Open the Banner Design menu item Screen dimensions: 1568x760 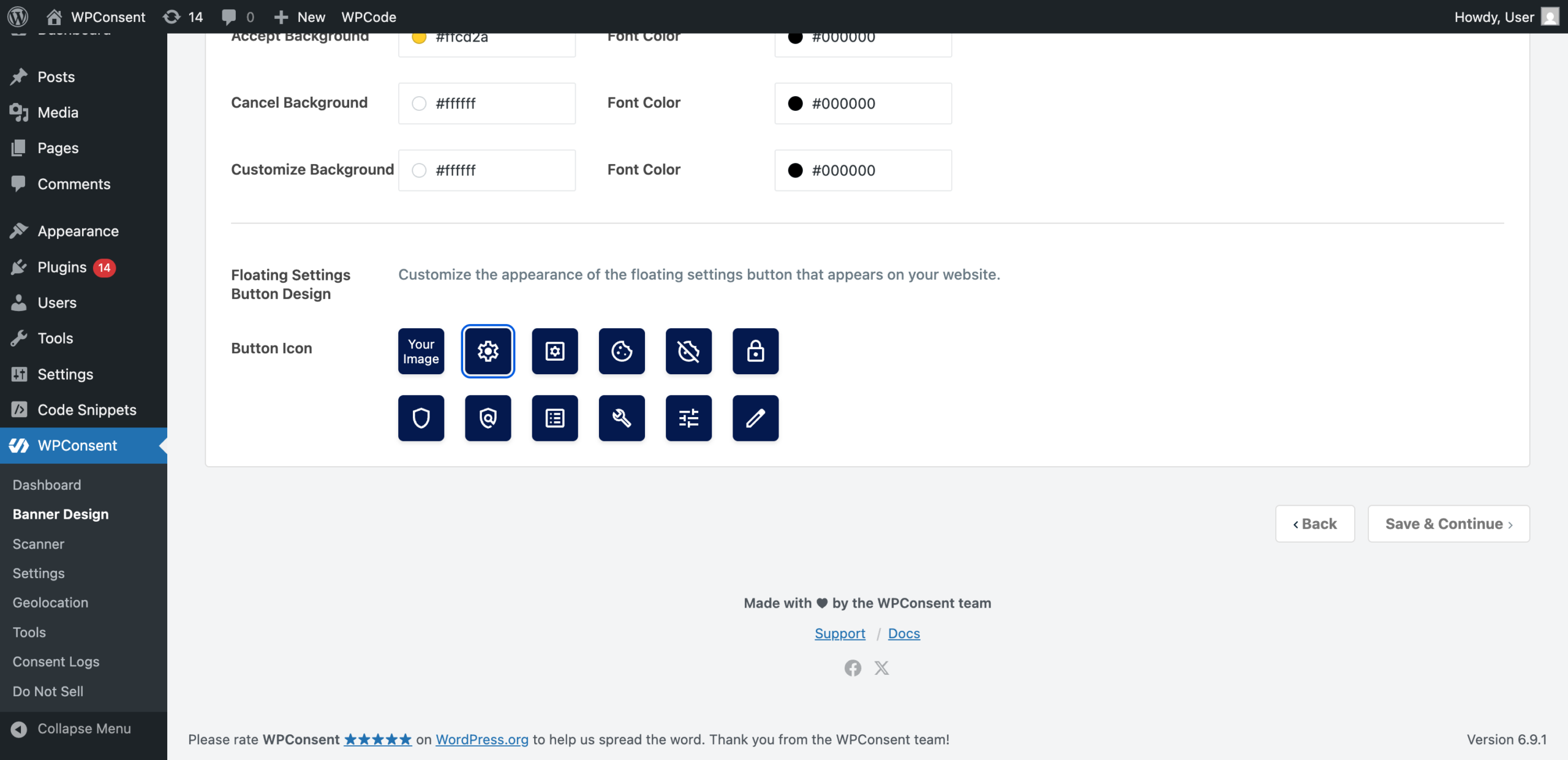[60, 514]
